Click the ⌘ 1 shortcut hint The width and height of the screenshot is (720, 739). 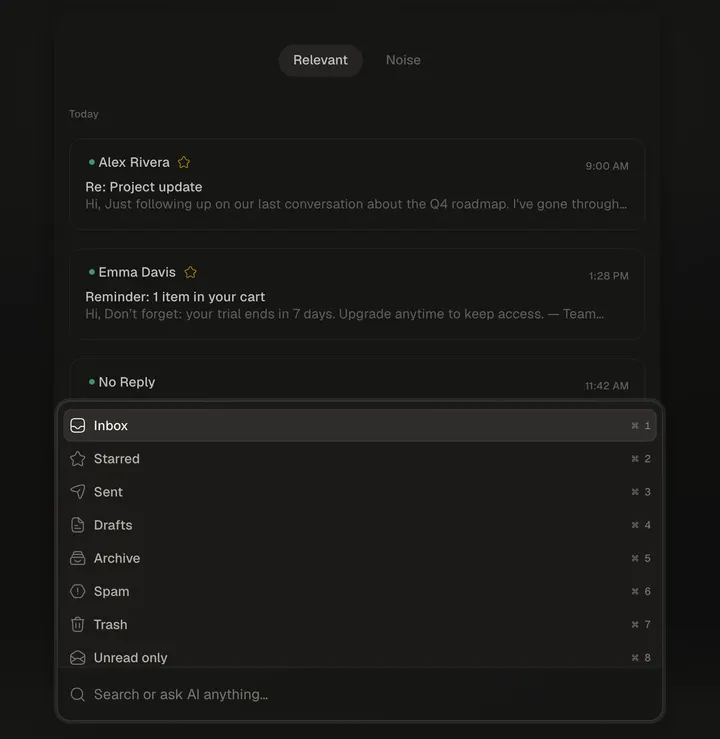point(641,426)
